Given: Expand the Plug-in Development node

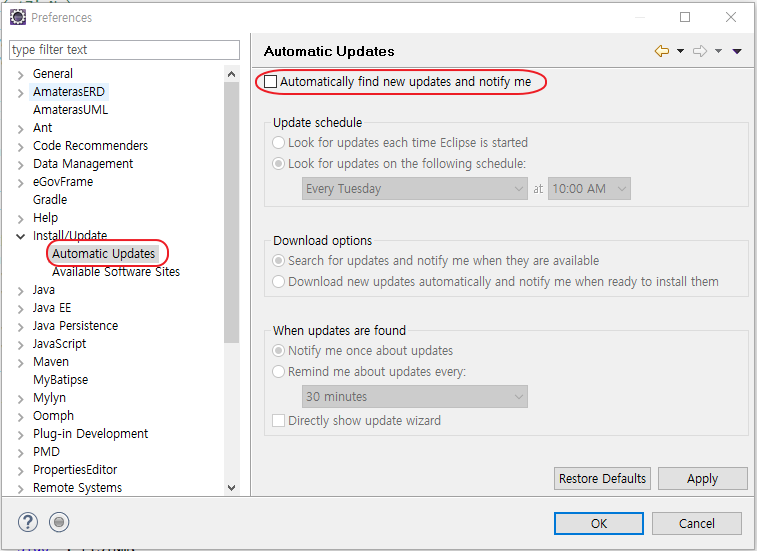Looking at the screenshot, I should pyautogui.click(x=20, y=435).
